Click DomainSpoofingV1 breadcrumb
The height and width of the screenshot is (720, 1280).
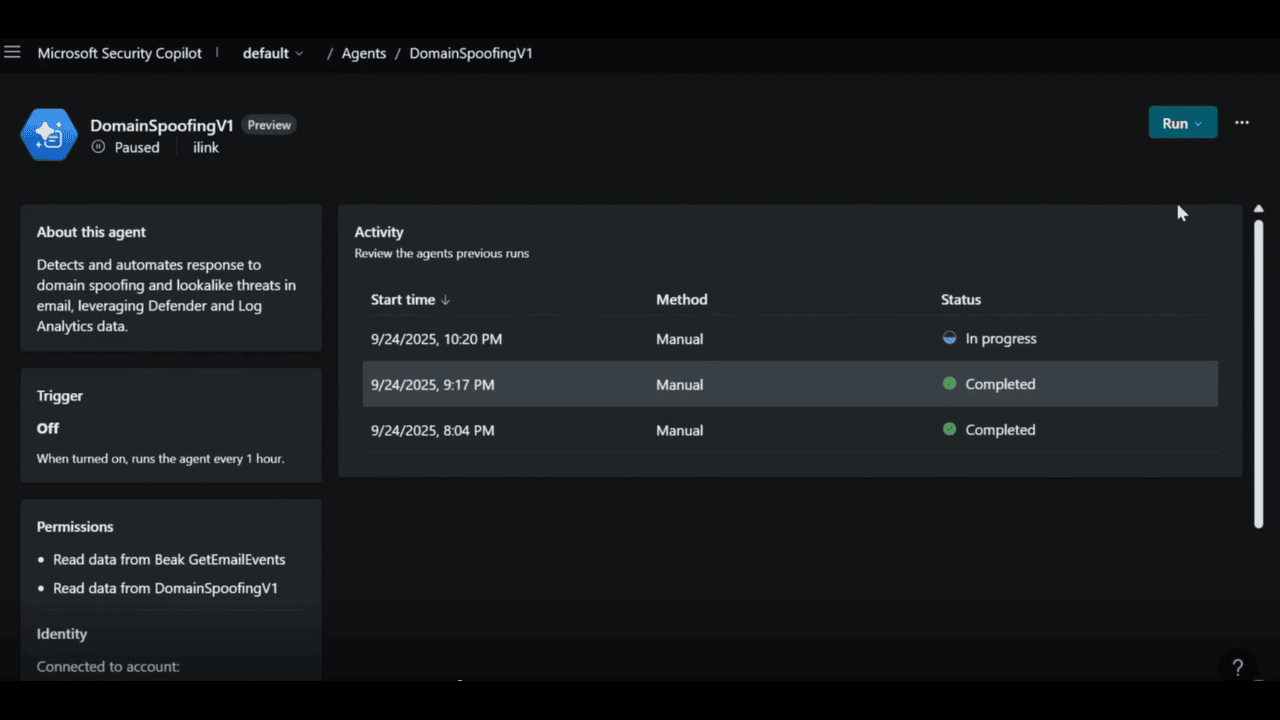pyautogui.click(x=471, y=53)
